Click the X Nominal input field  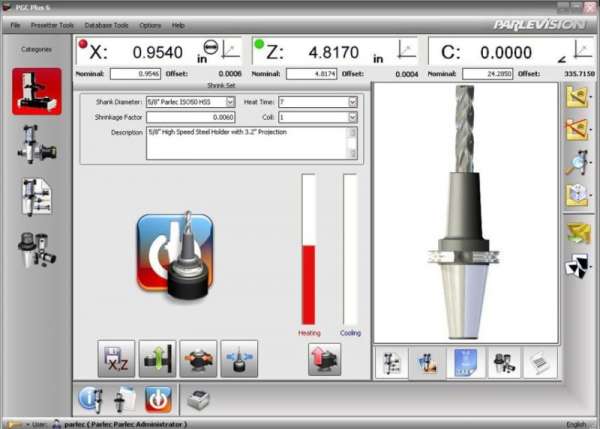(135, 74)
